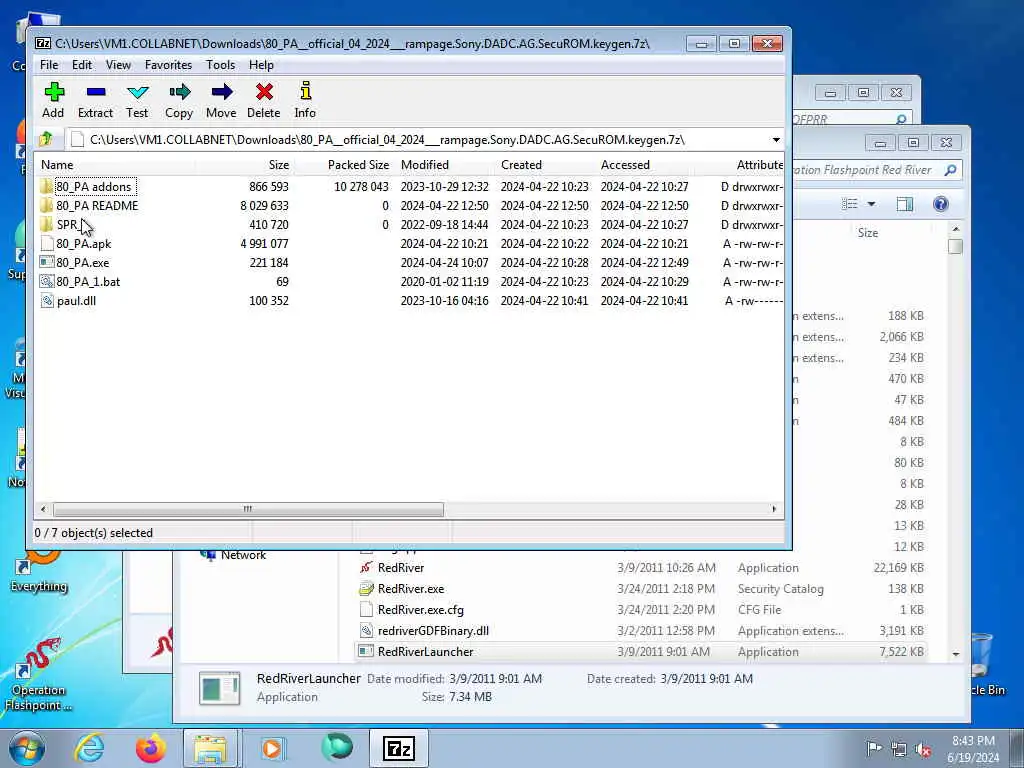Select the 80_PA.exe file icon
The height and width of the screenshot is (768, 1024).
(46, 263)
